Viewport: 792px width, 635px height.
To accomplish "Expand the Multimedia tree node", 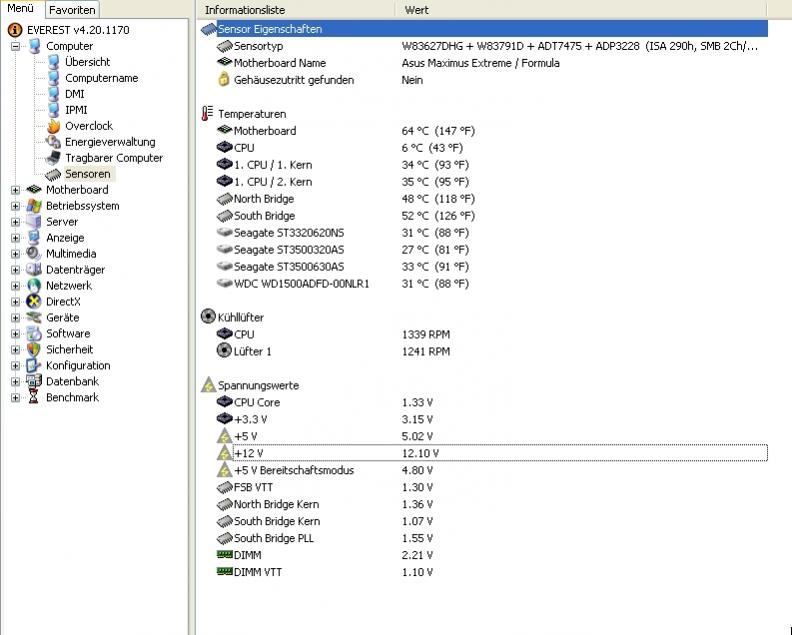I will pyautogui.click(x=16, y=254).
